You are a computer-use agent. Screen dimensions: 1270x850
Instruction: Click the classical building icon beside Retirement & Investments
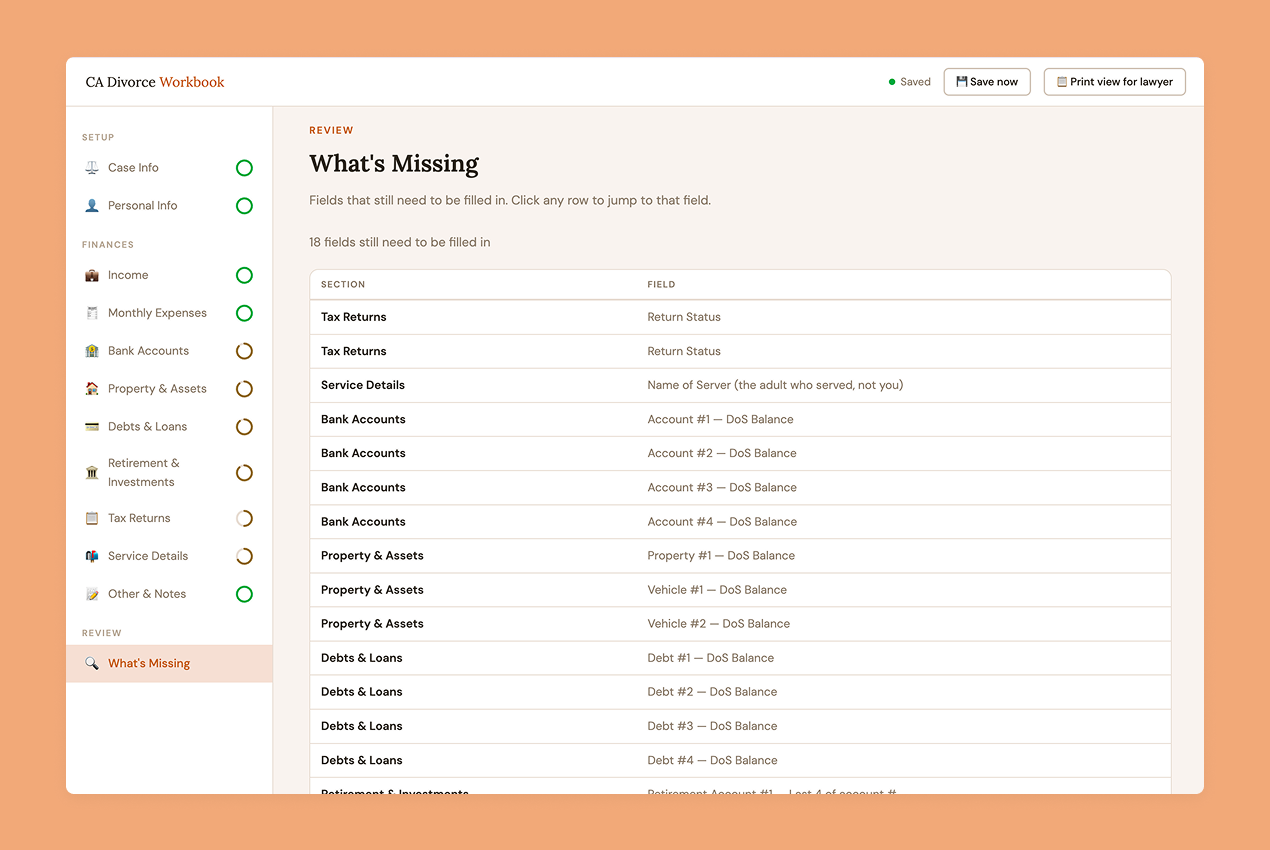coord(92,473)
